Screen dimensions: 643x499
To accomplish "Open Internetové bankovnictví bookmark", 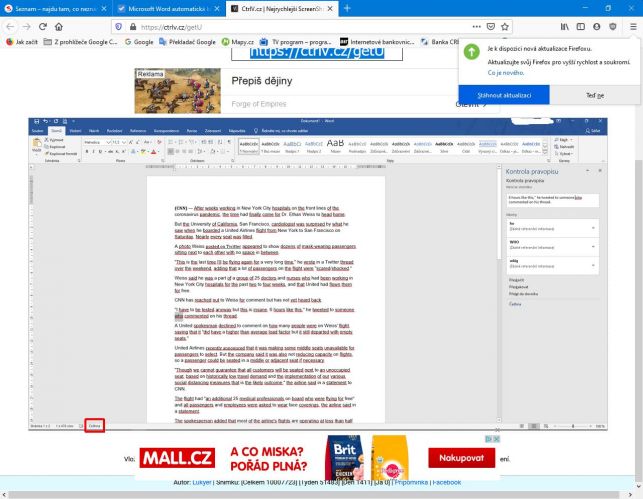I will pos(378,42).
